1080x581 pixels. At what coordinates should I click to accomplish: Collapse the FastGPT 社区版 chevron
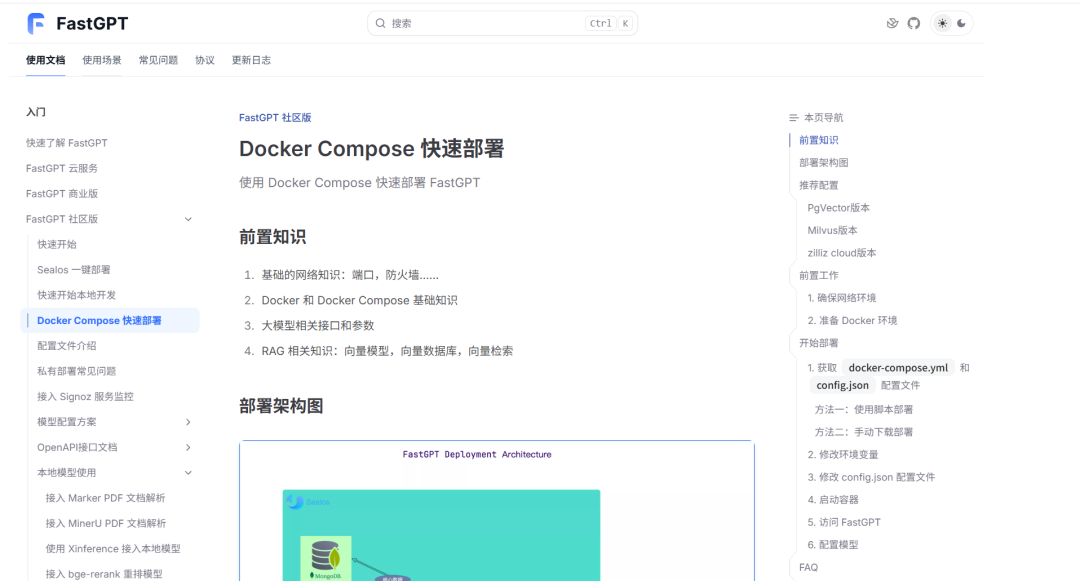coord(188,219)
